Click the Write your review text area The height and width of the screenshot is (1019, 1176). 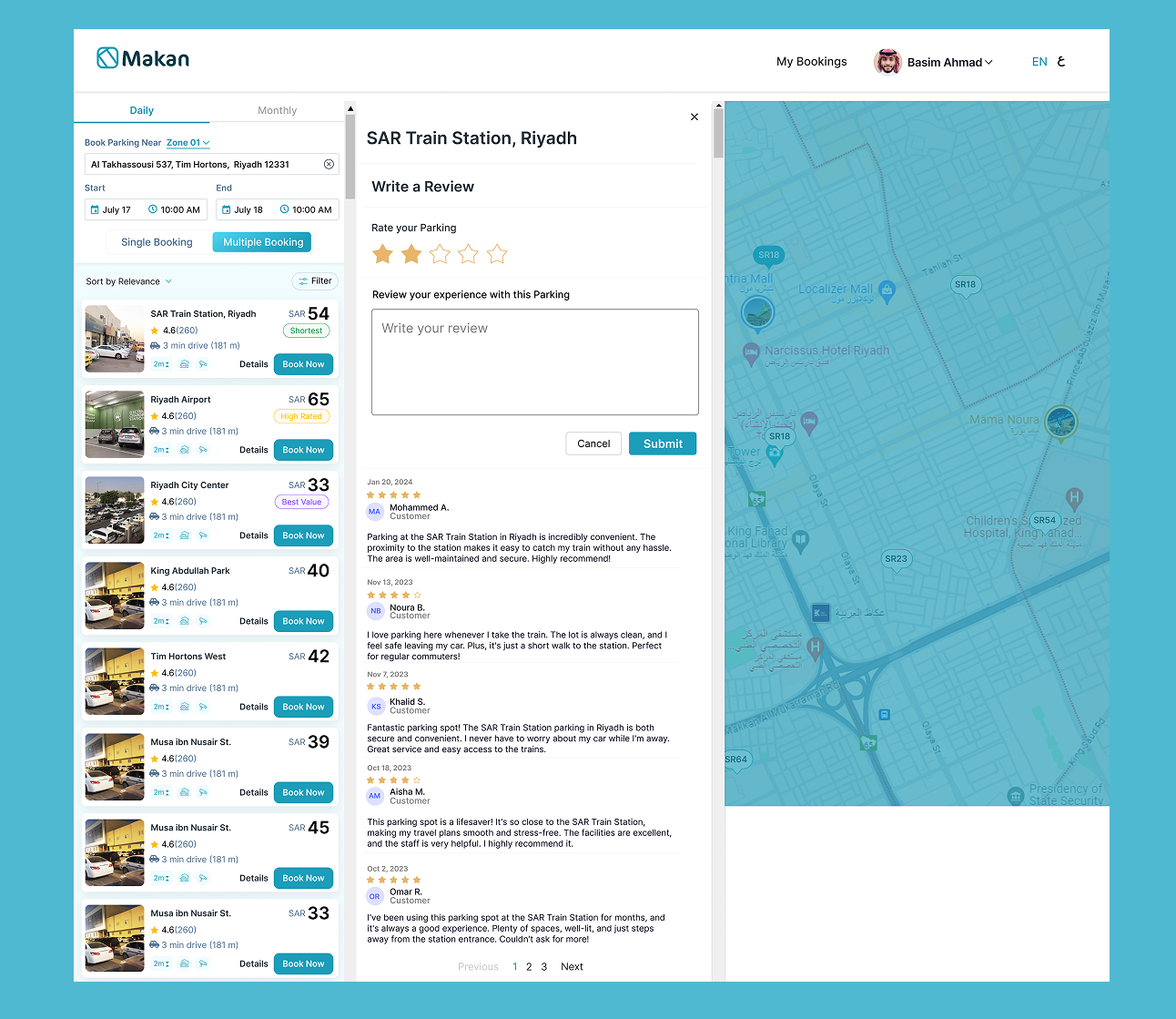coord(534,362)
